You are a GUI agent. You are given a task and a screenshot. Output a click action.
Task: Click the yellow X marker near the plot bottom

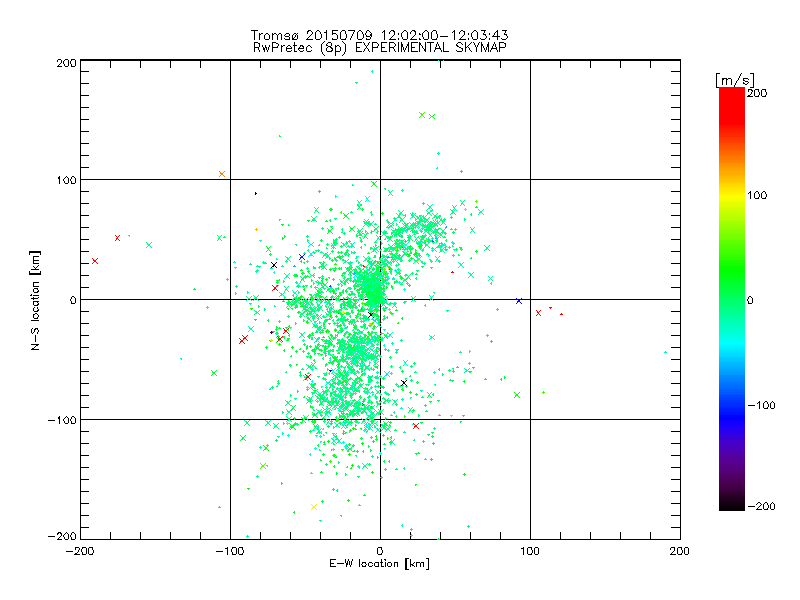[314, 507]
